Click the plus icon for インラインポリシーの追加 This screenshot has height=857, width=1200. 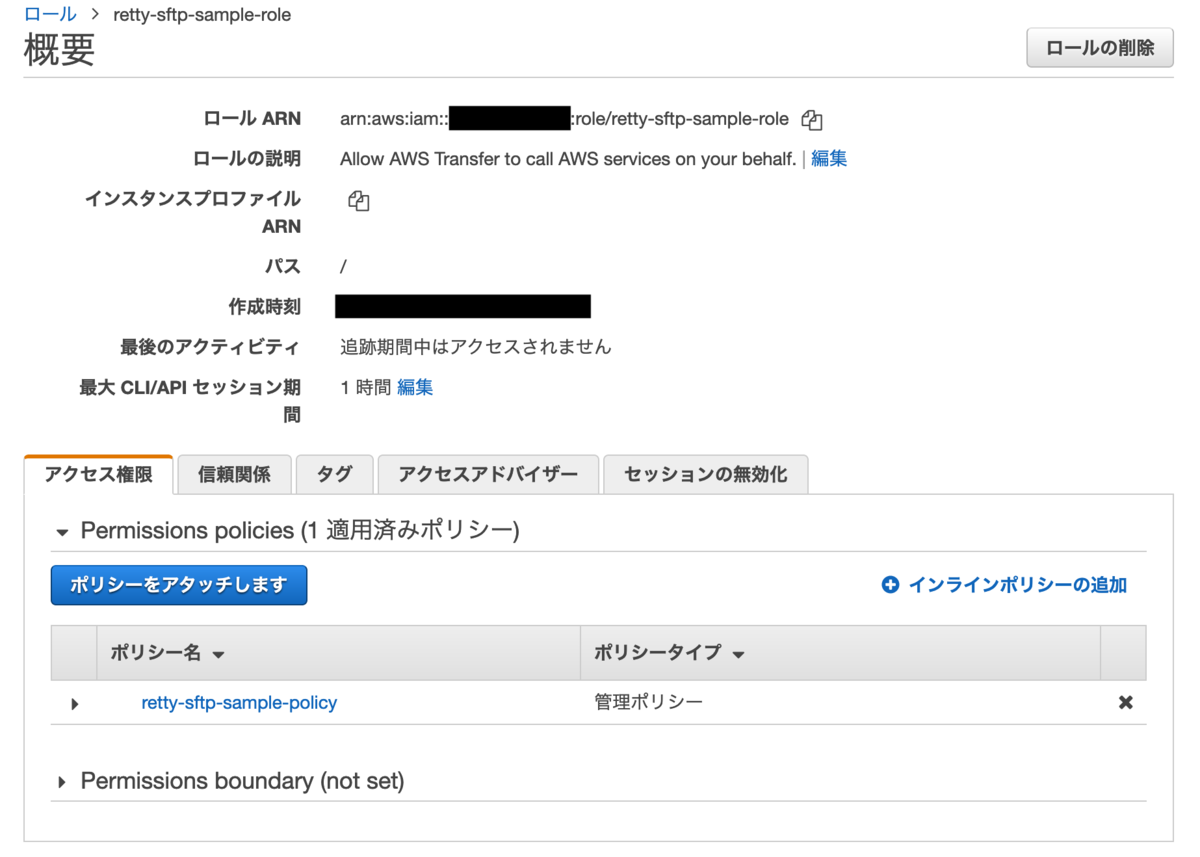click(x=890, y=585)
